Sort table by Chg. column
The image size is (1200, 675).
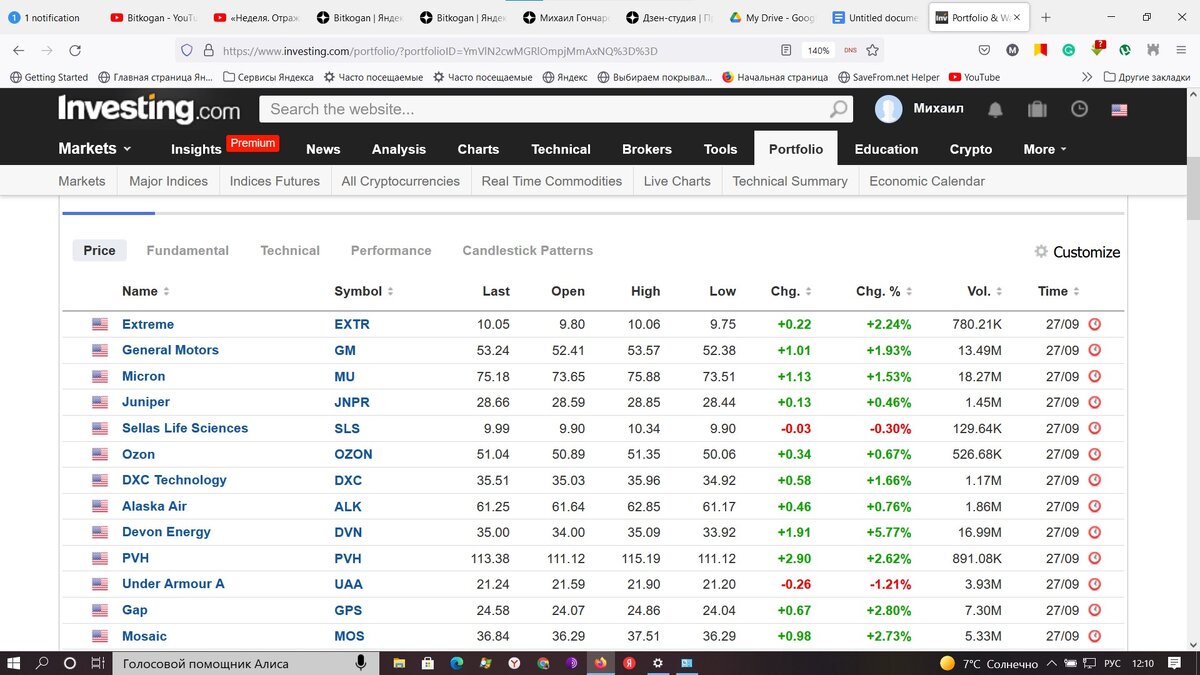pos(790,291)
